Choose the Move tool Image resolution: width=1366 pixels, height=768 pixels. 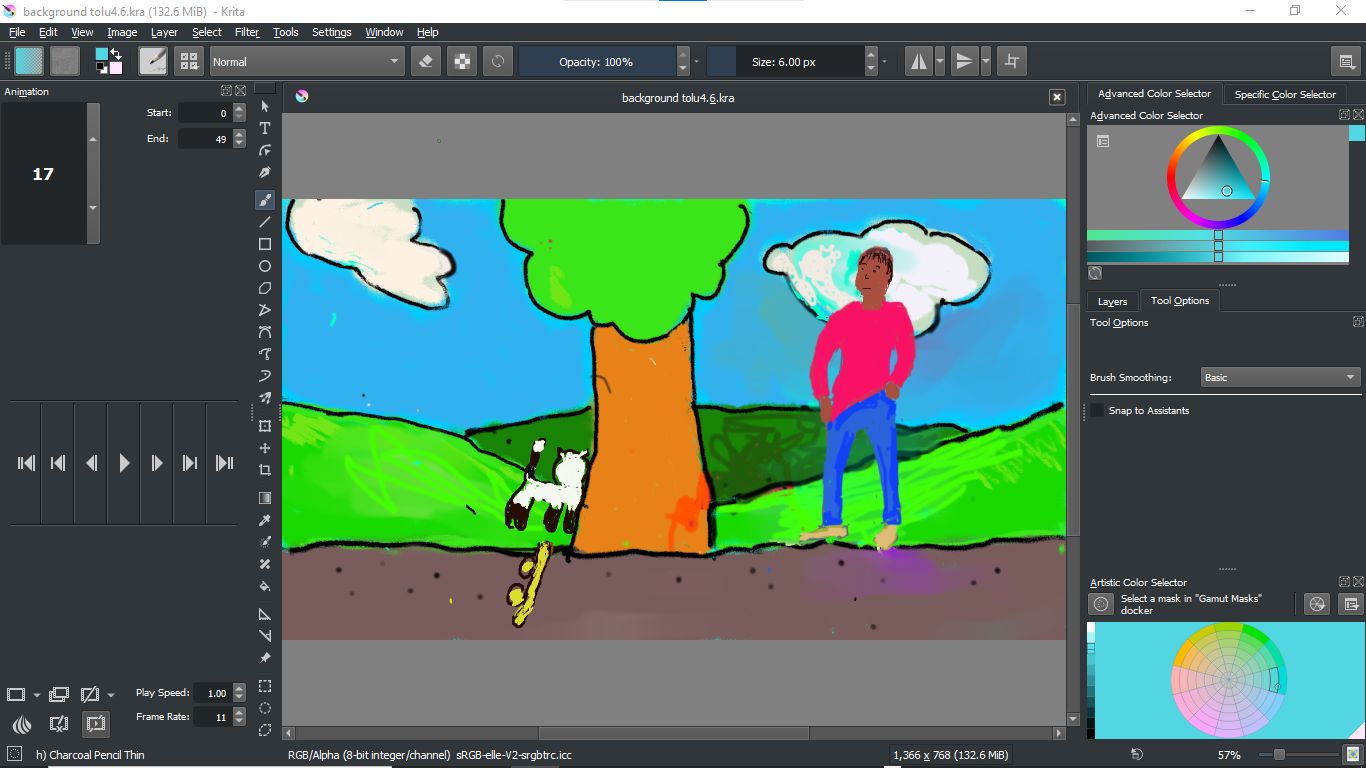tap(265, 448)
